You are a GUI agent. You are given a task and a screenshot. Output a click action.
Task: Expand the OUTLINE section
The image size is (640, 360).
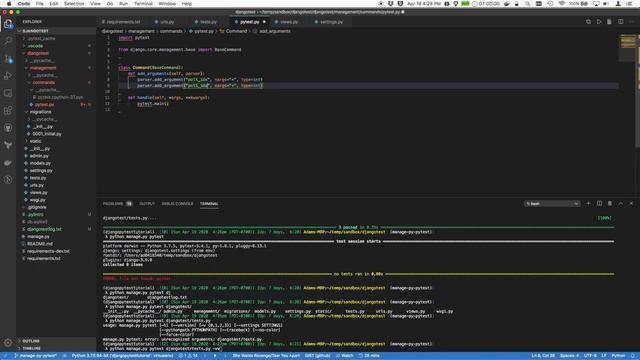click(x=31, y=341)
